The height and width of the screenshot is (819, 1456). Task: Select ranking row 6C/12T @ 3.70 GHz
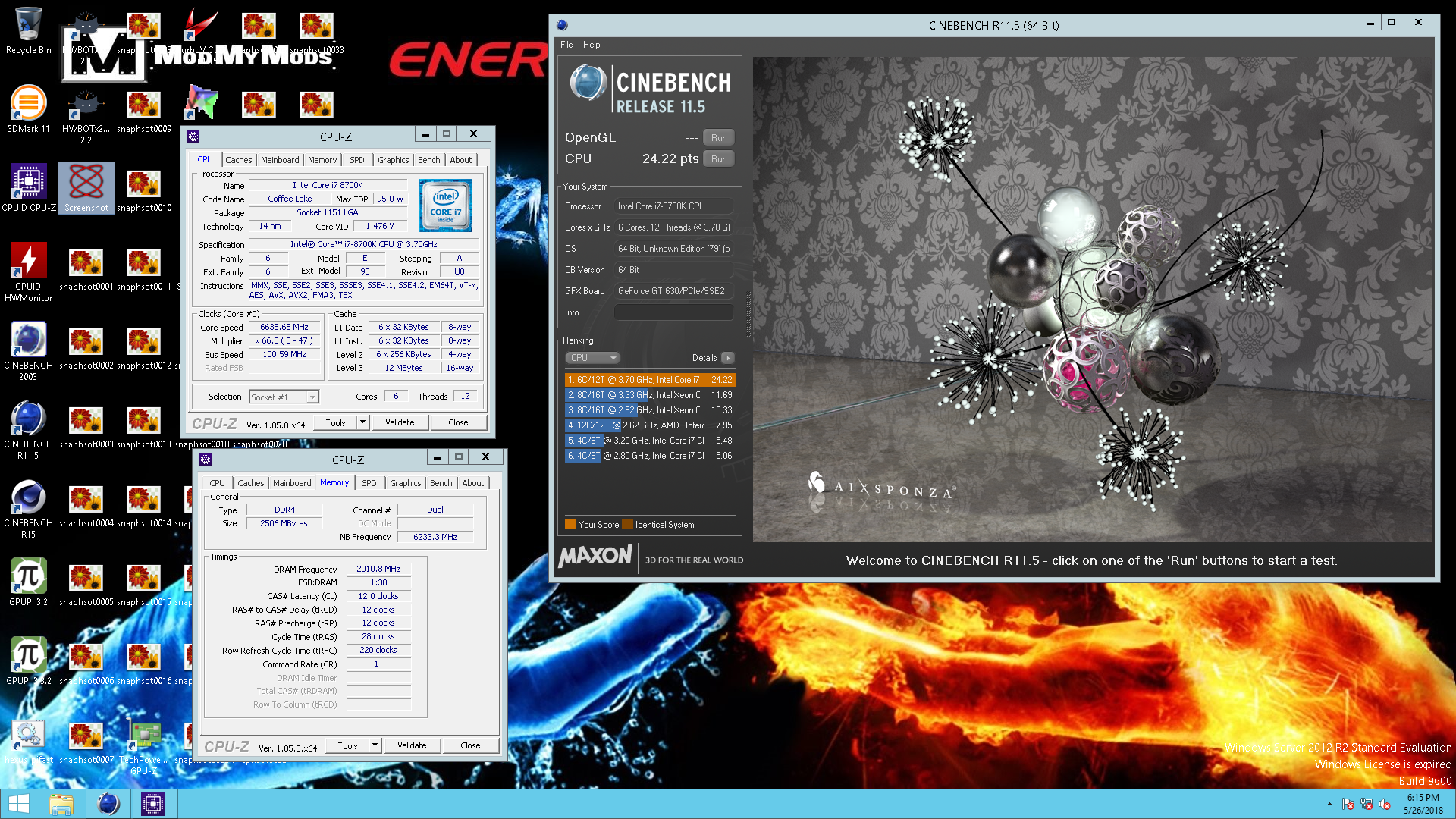[649, 380]
